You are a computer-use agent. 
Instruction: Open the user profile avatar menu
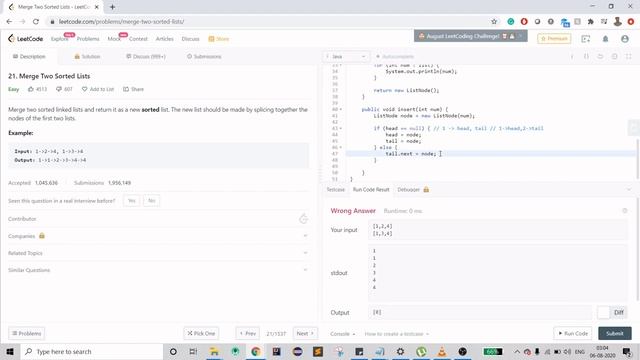625,39
